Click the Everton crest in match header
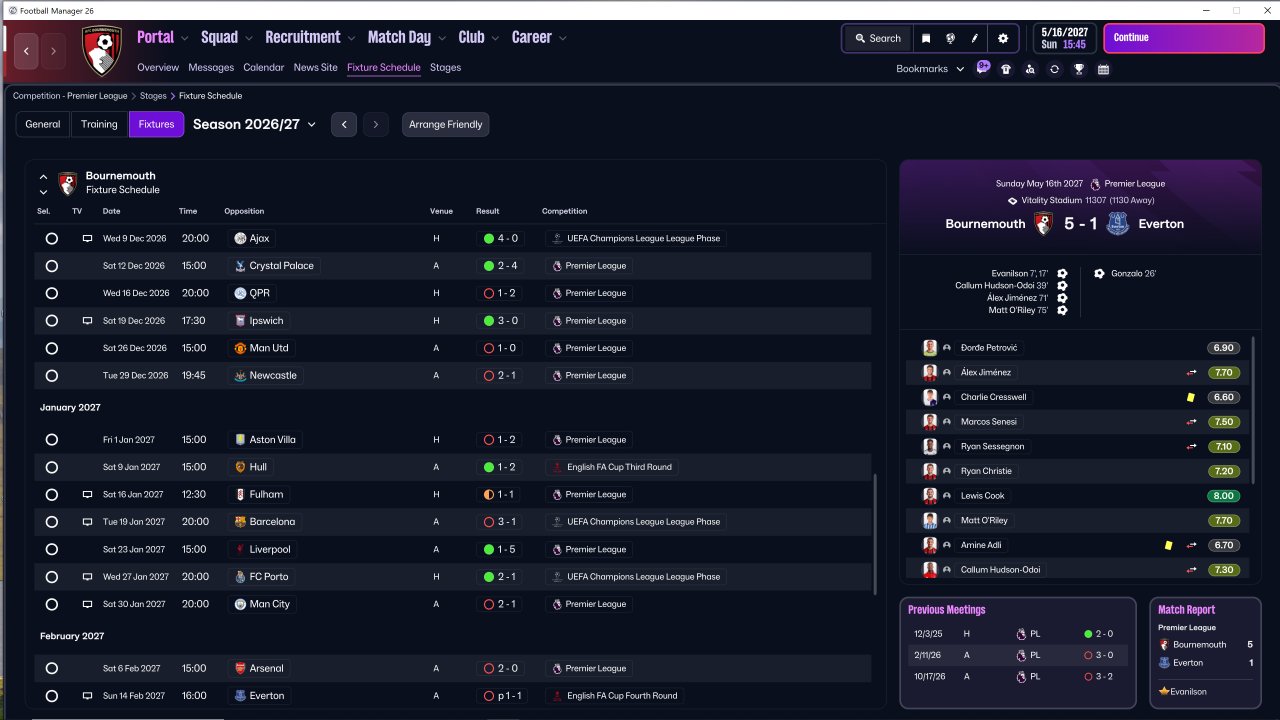Screen dimensions: 1280x720 (x=1118, y=224)
